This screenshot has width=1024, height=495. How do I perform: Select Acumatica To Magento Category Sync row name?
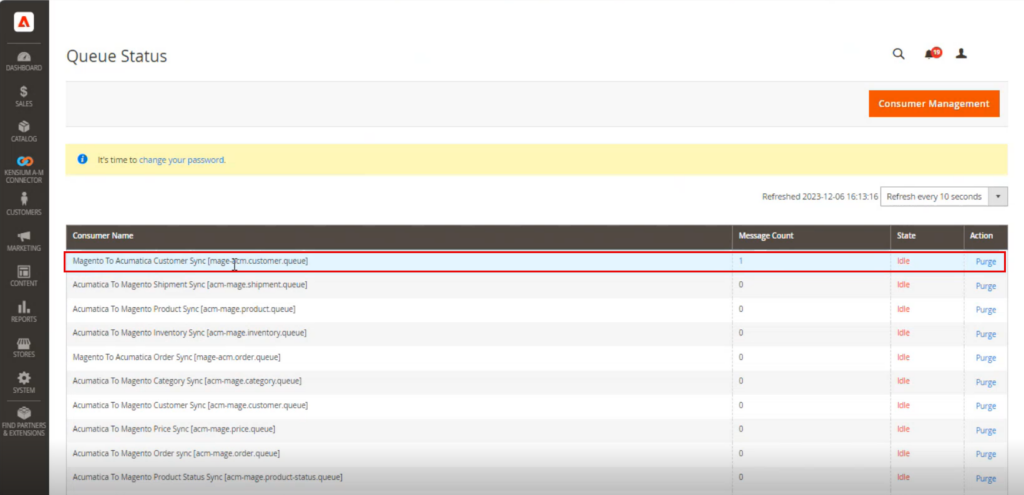click(x=187, y=381)
